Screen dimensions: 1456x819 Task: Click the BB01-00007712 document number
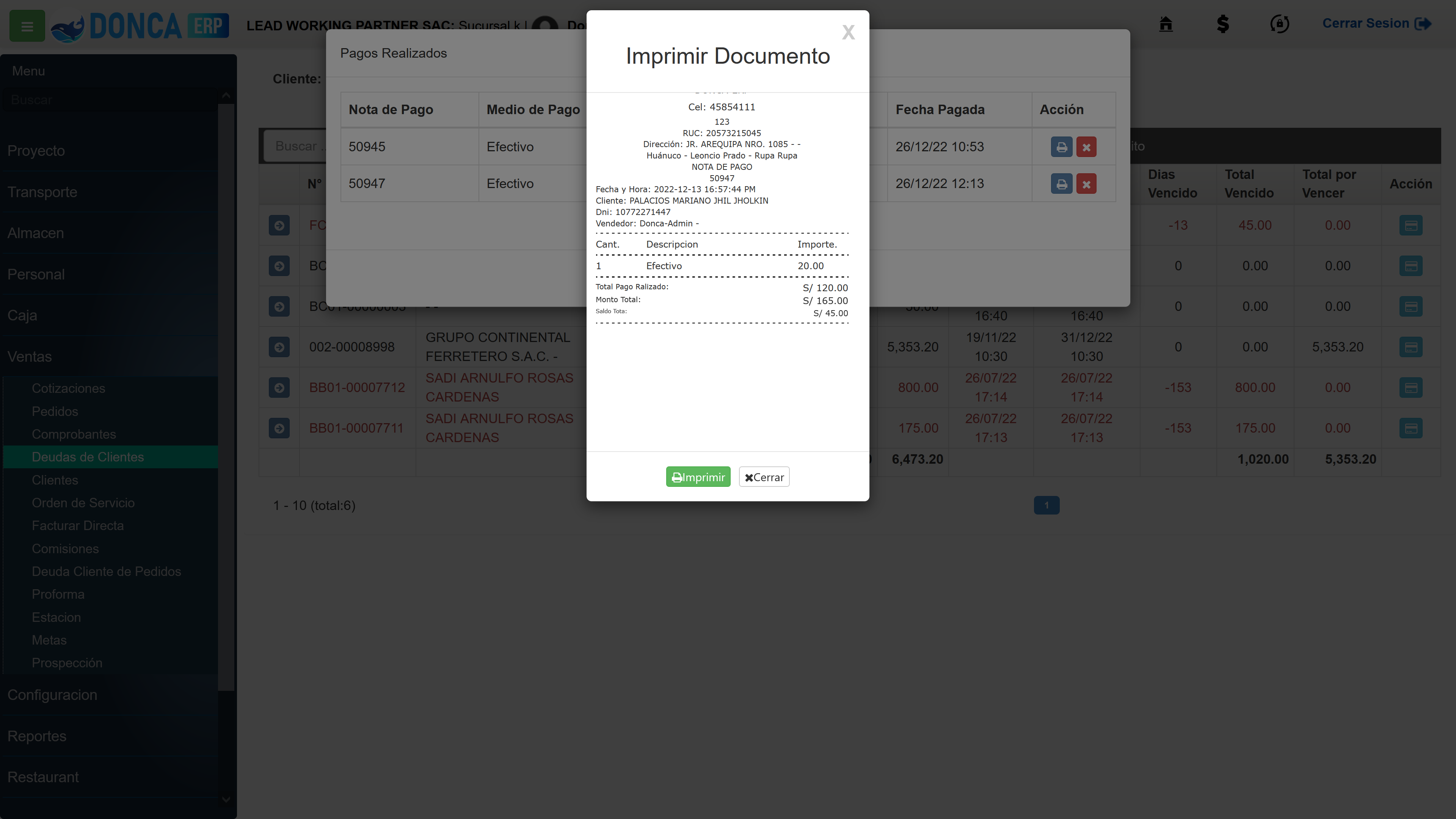tap(357, 388)
